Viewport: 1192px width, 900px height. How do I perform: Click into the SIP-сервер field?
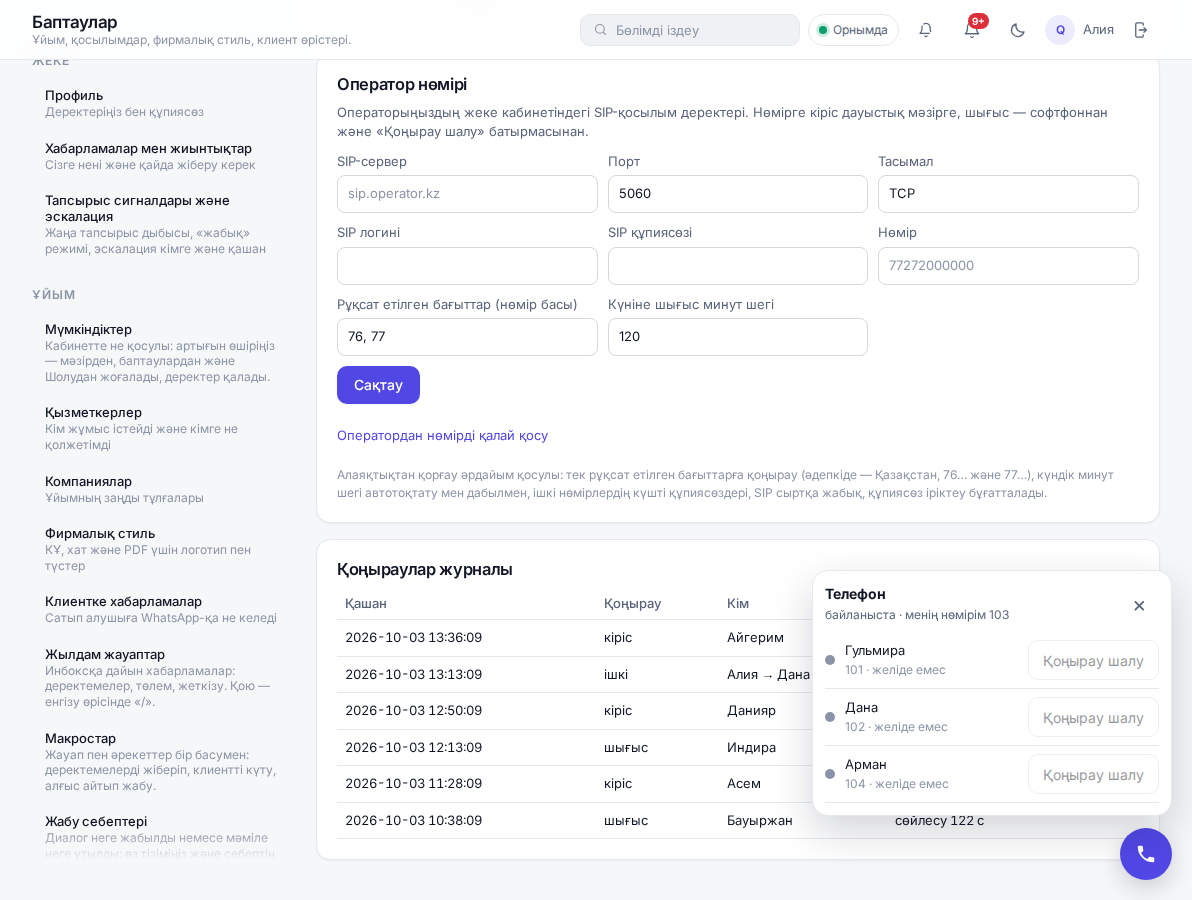point(467,194)
